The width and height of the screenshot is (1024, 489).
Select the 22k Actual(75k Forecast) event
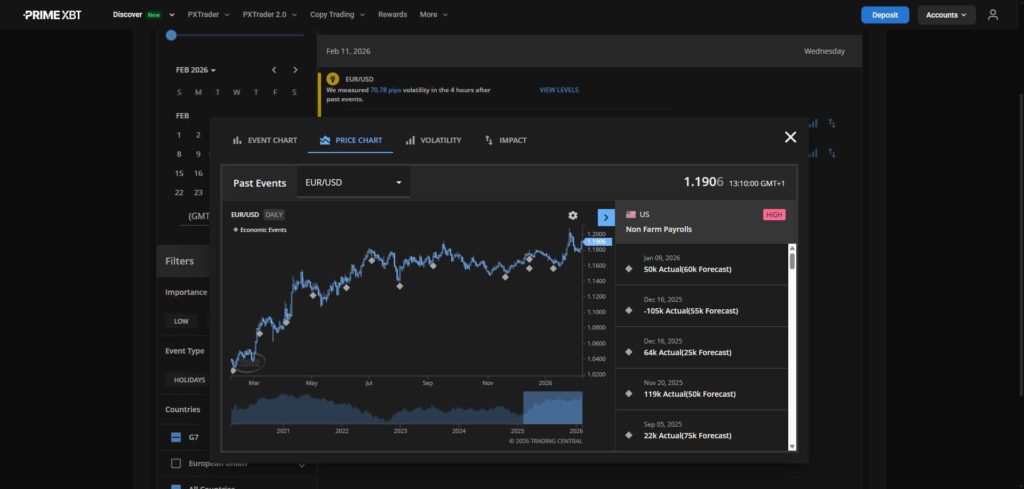coord(702,431)
